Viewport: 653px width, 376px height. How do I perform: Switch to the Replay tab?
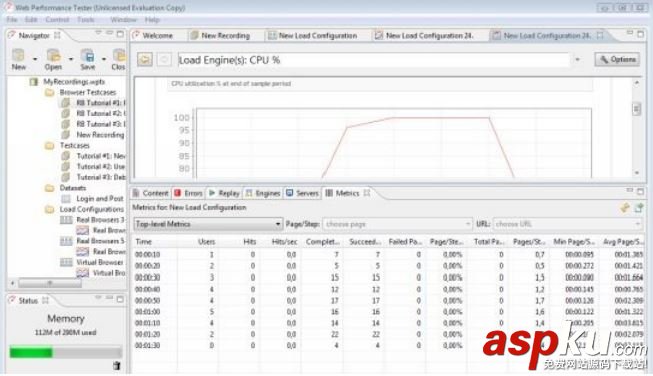pos(224,193)
